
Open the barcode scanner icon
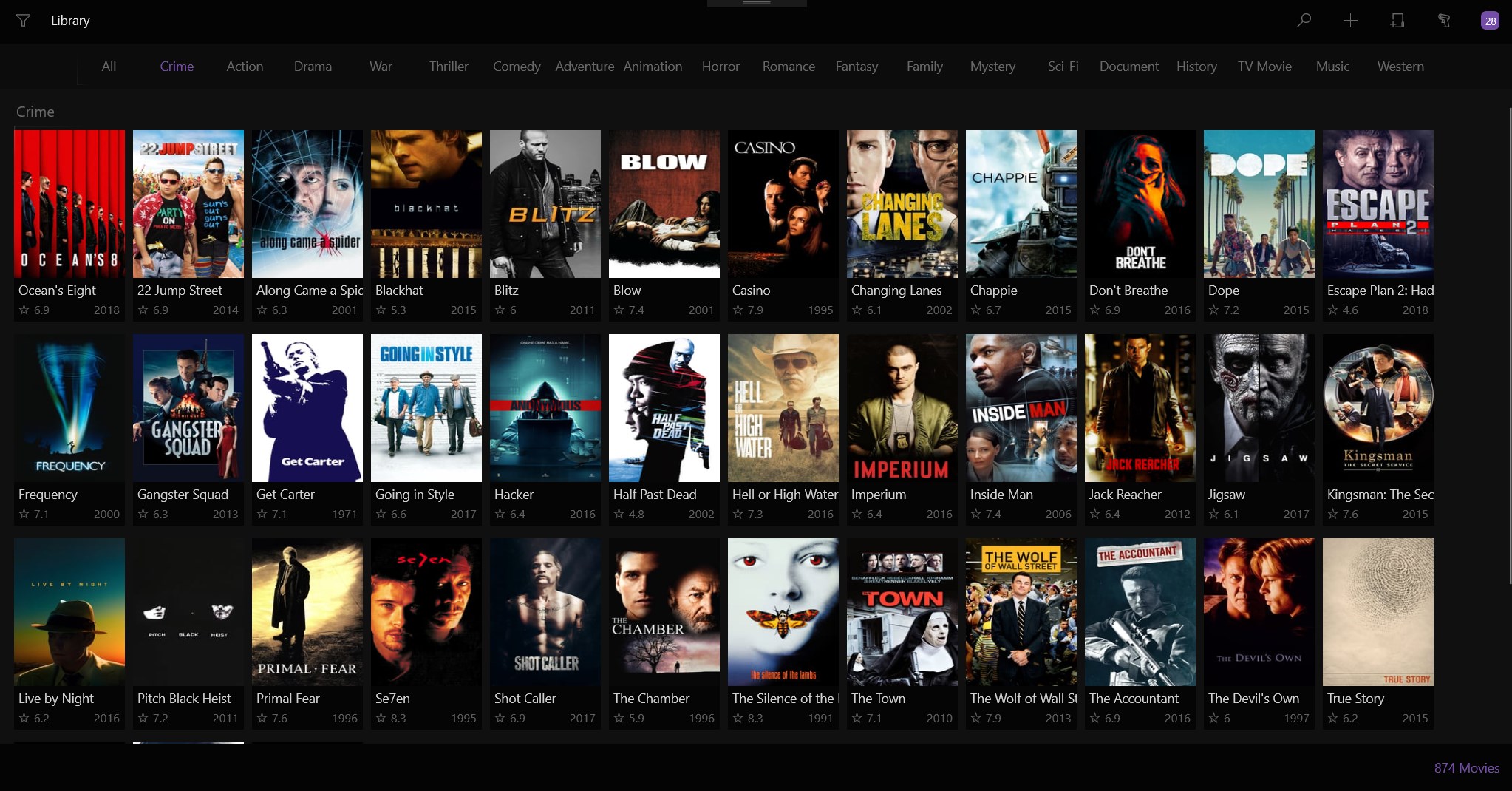pos(1445,21)
